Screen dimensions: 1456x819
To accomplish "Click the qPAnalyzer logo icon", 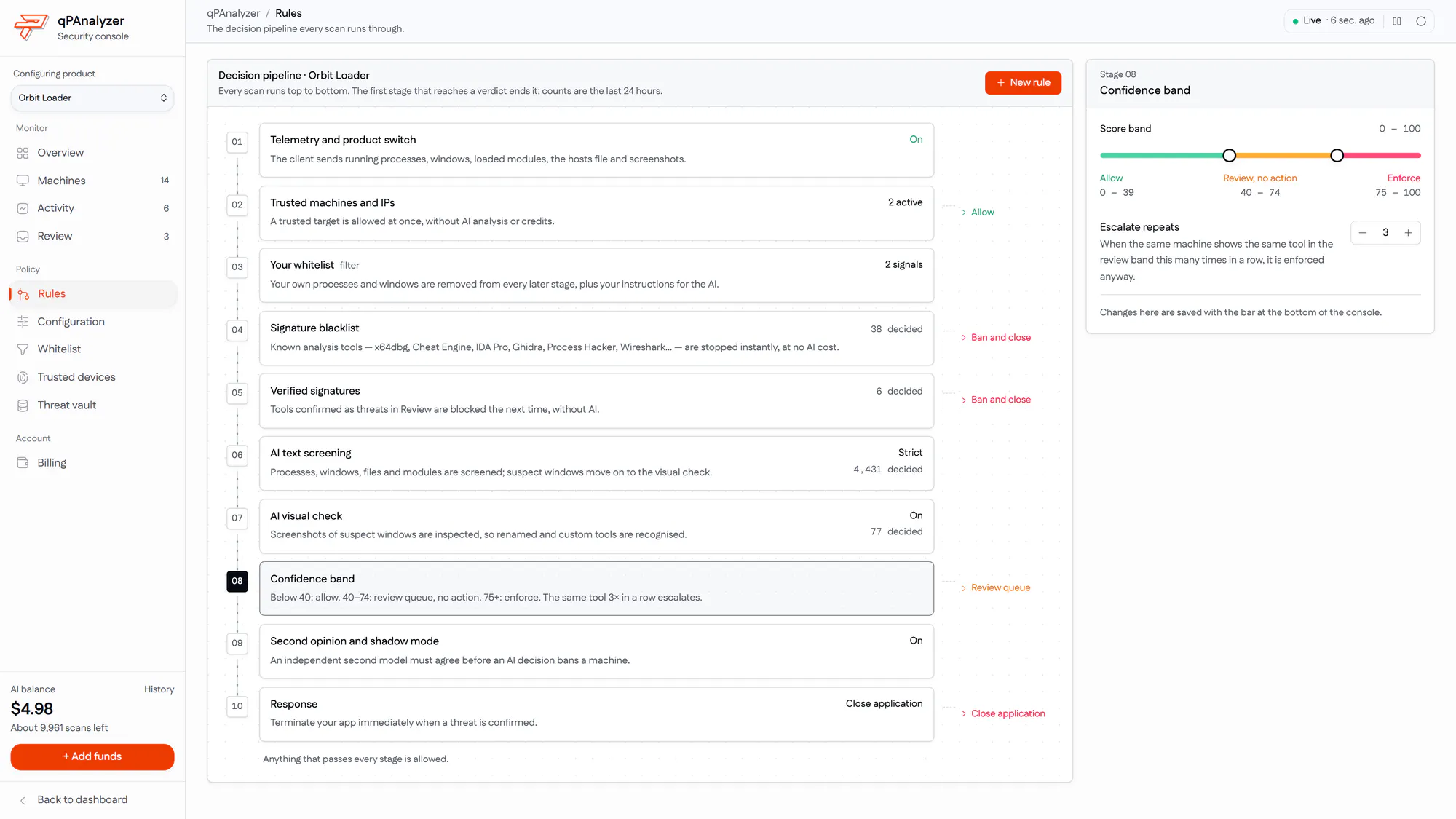I will [x=31, y=27].
